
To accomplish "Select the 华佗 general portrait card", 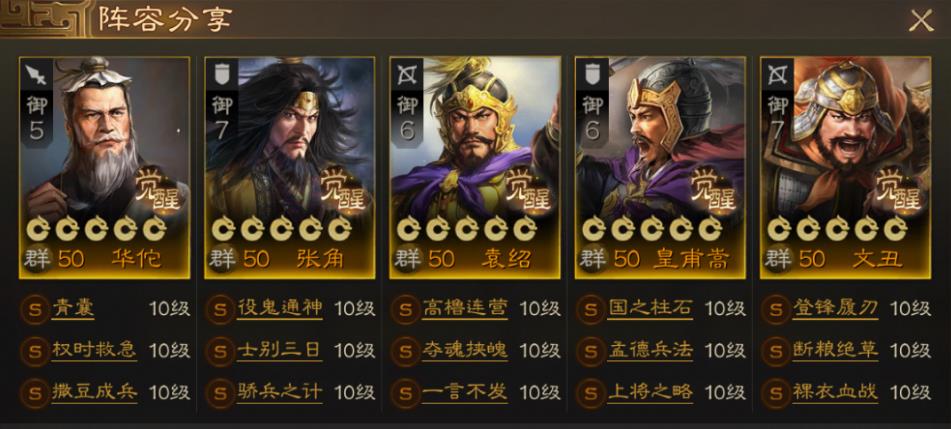I will coord(104,168).
